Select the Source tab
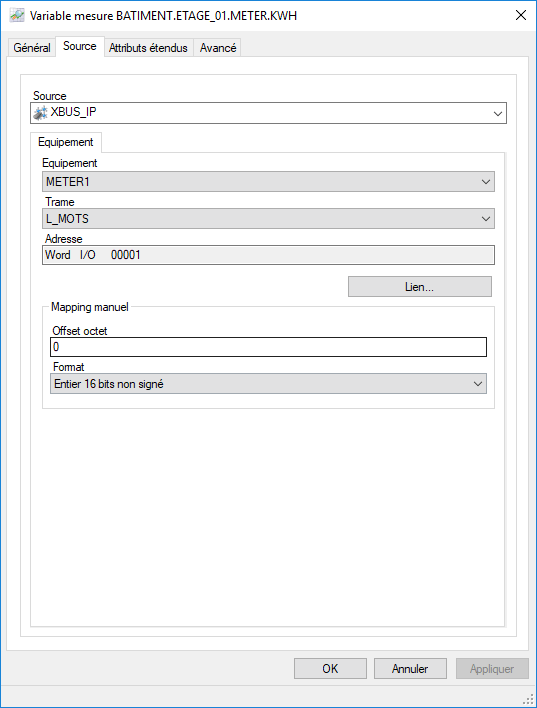This screenshot has width=537, height=708. [x=79, y=46]
